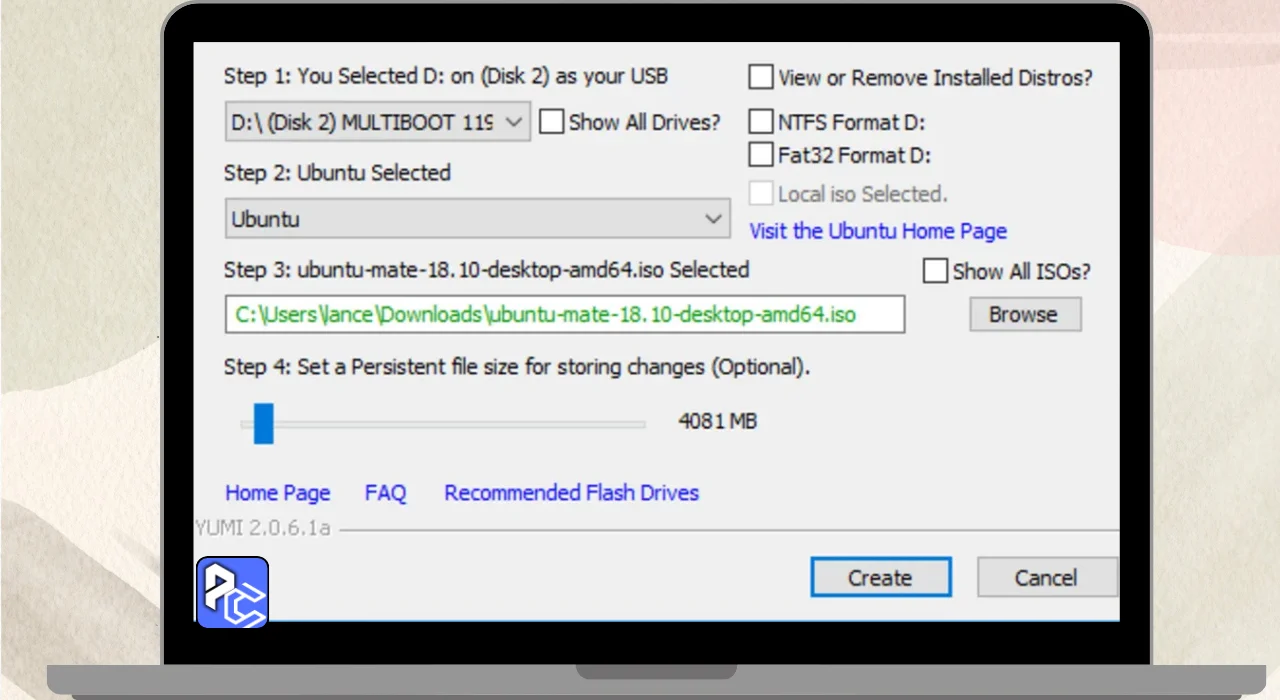The height and width of the screenshot is (700, 1280).
Task: Open the Recommended Flash Drives link
Action: 571,493
